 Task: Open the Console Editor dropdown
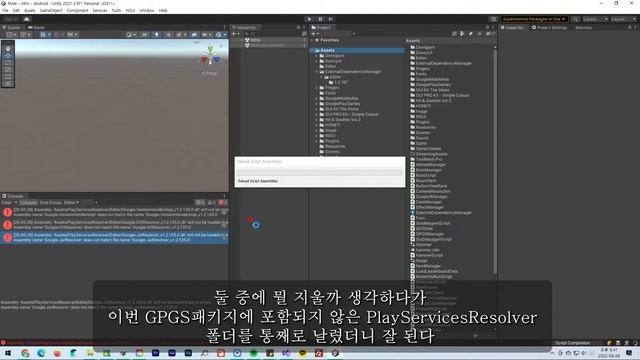coord(72,202)
